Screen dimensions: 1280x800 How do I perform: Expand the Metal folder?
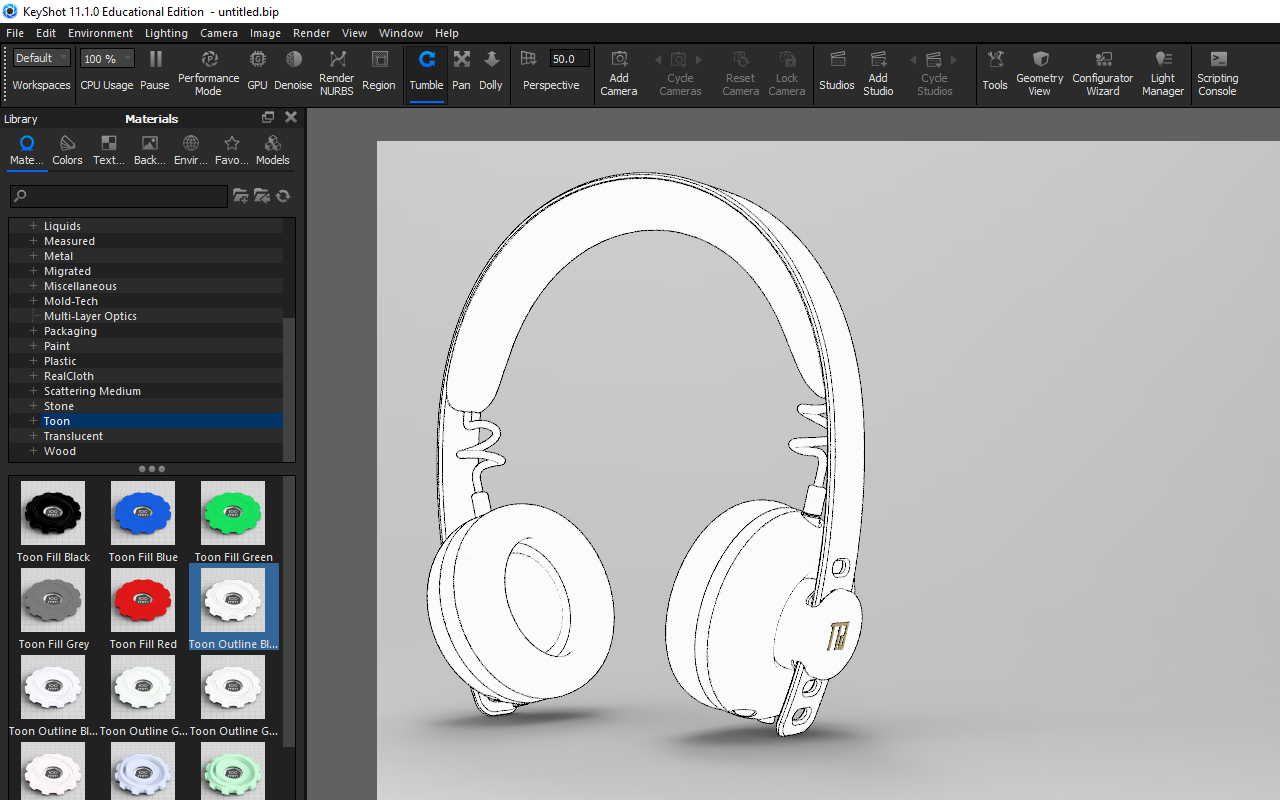coord(33,256)
